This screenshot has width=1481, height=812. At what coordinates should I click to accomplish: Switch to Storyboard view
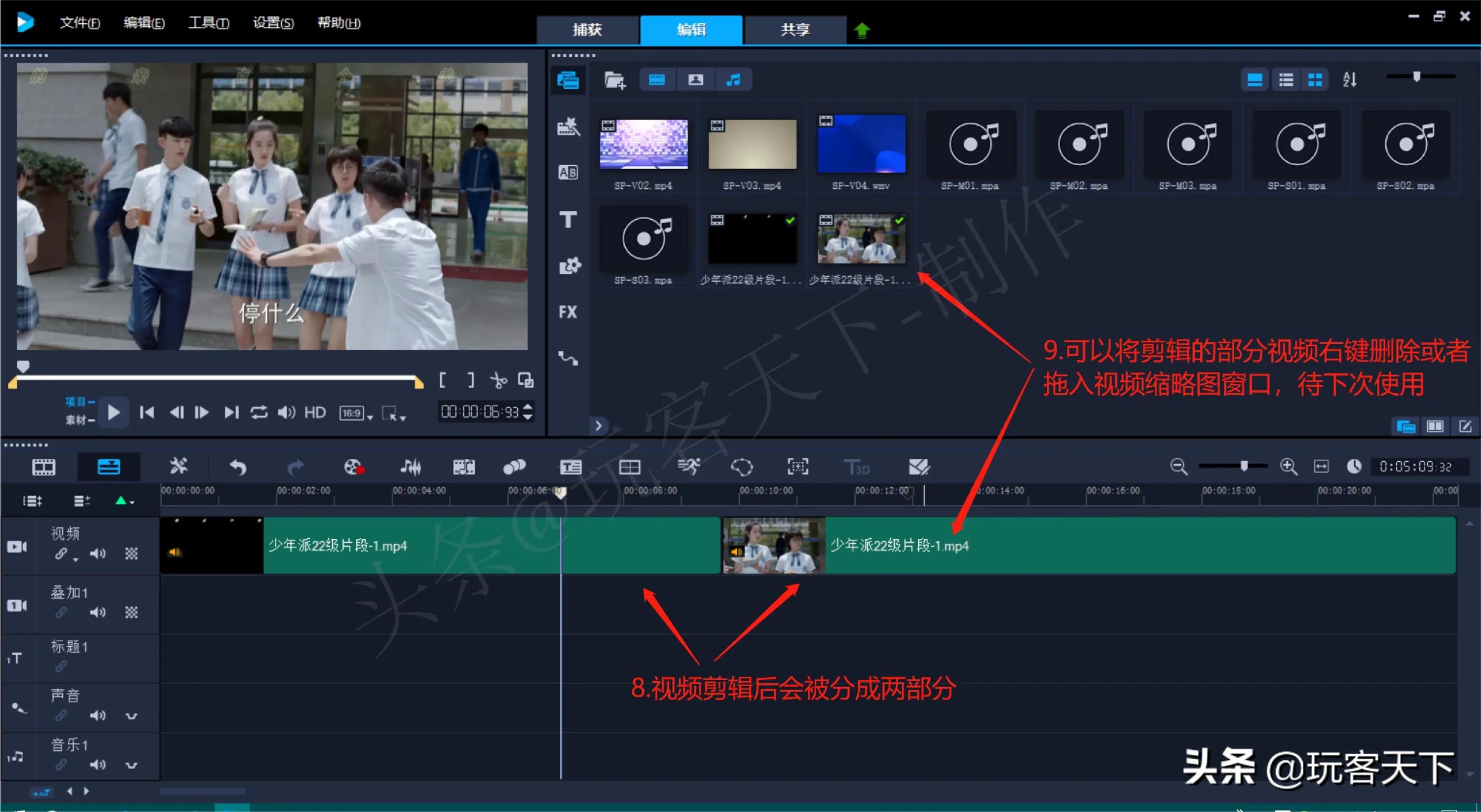(43, 467)
